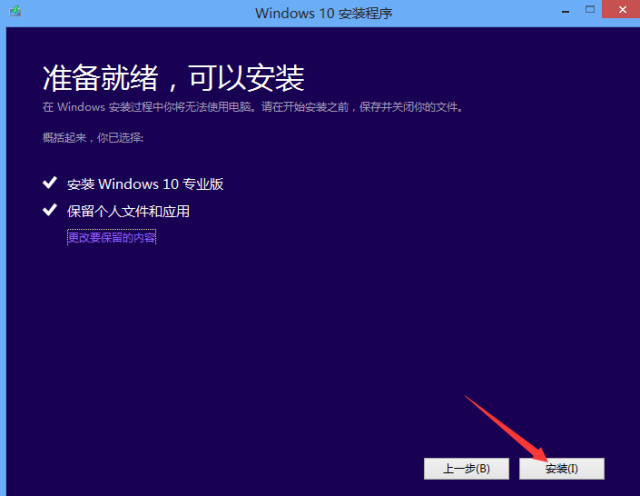Click the blank title bar area left of the title
Screen dimensions: 640x496
point(130,13)
